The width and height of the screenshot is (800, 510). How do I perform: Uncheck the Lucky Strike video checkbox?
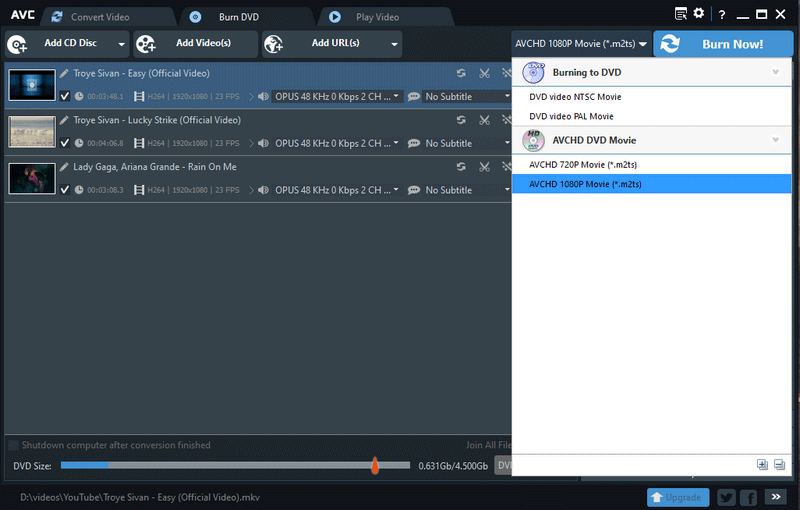point(65,143)
